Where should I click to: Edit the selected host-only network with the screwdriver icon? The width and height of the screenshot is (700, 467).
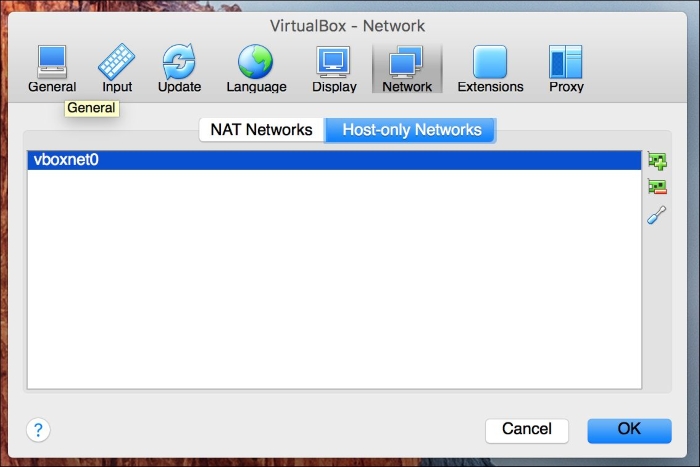pyautogui.click(x=657, y=215)
